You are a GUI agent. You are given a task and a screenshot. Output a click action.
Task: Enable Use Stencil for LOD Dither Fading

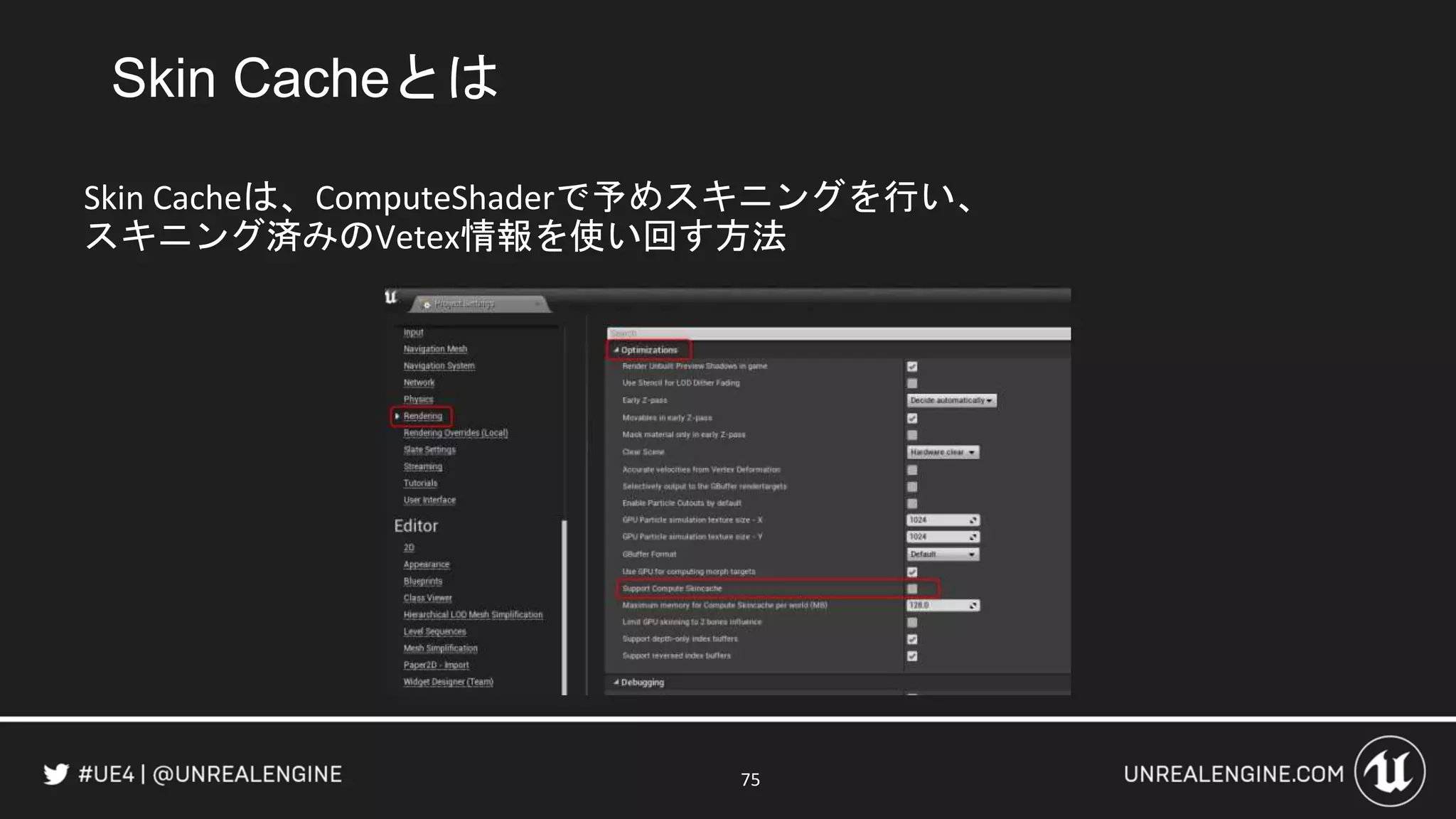coord(912,384)
